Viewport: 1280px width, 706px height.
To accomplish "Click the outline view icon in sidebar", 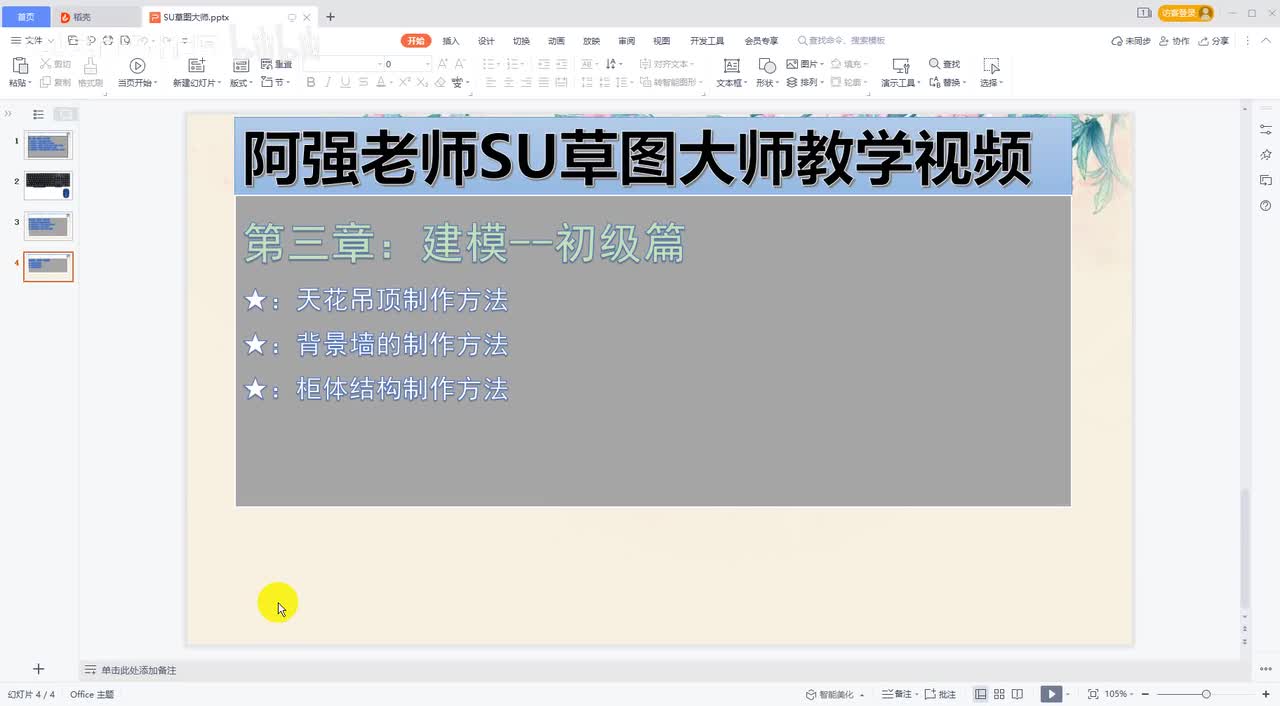I will coord(38,114).
